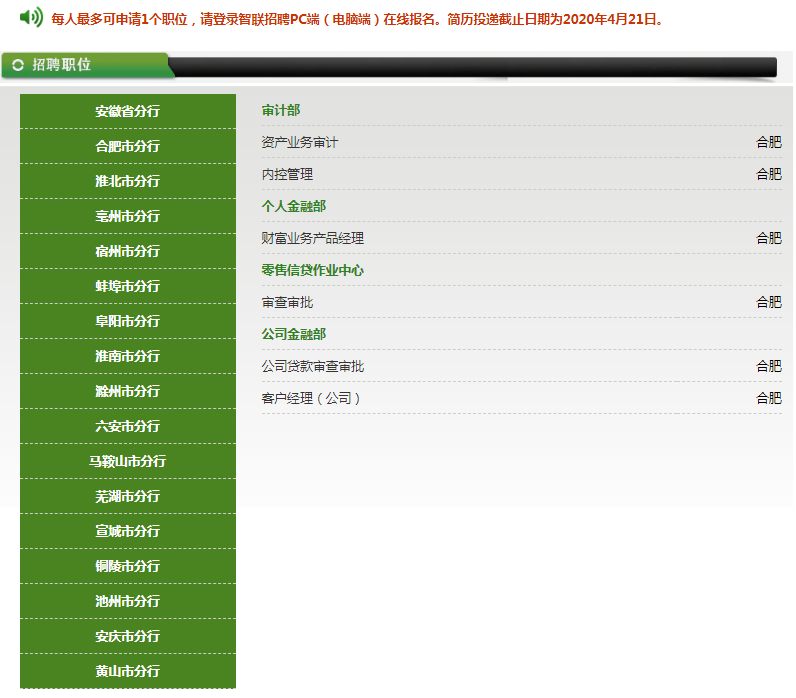The image size is (796, 698).
Task: Select the 安徽省分行 branch tab
Action: pos(127,111)
